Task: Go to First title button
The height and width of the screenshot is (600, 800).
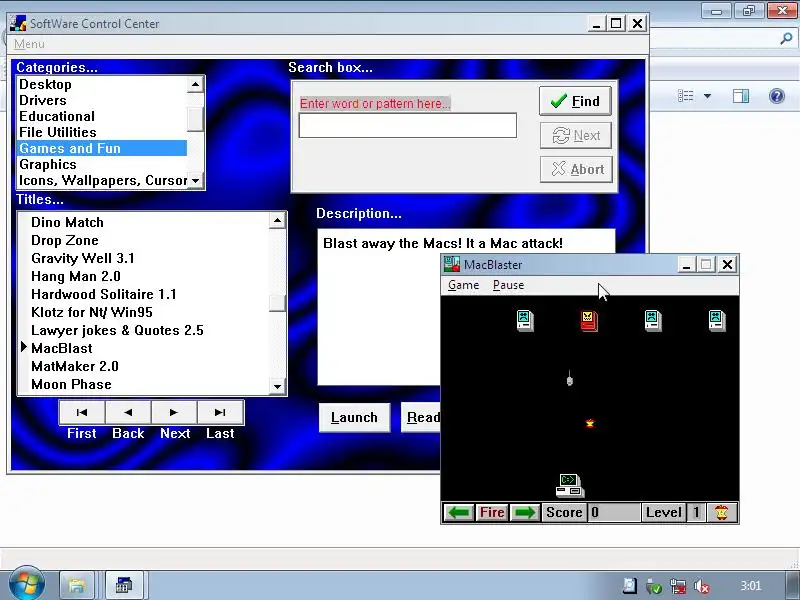Action: click(82, 412)
